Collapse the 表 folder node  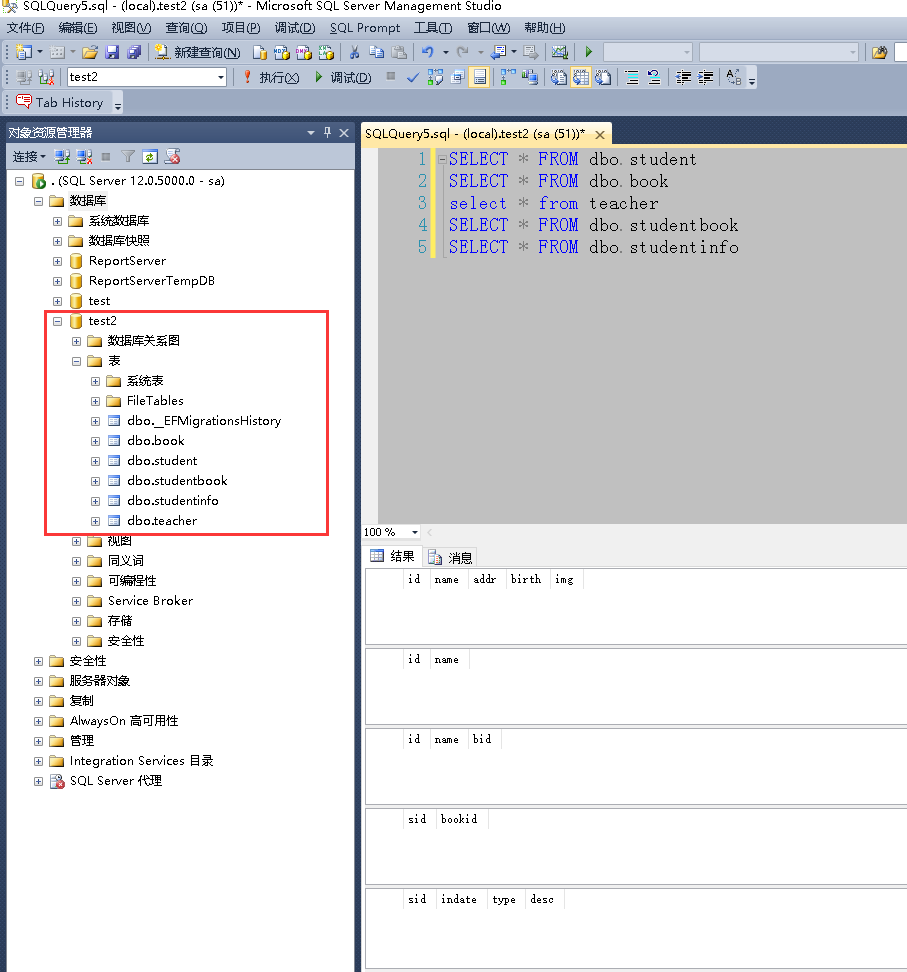point(77,361)
